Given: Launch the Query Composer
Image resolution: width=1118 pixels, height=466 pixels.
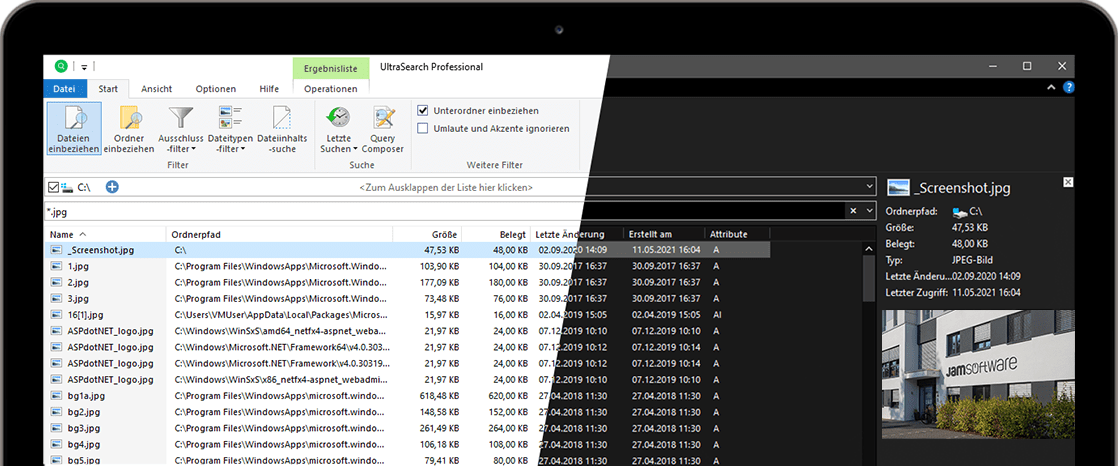Looking at the screenshot, I should (383, 129).
